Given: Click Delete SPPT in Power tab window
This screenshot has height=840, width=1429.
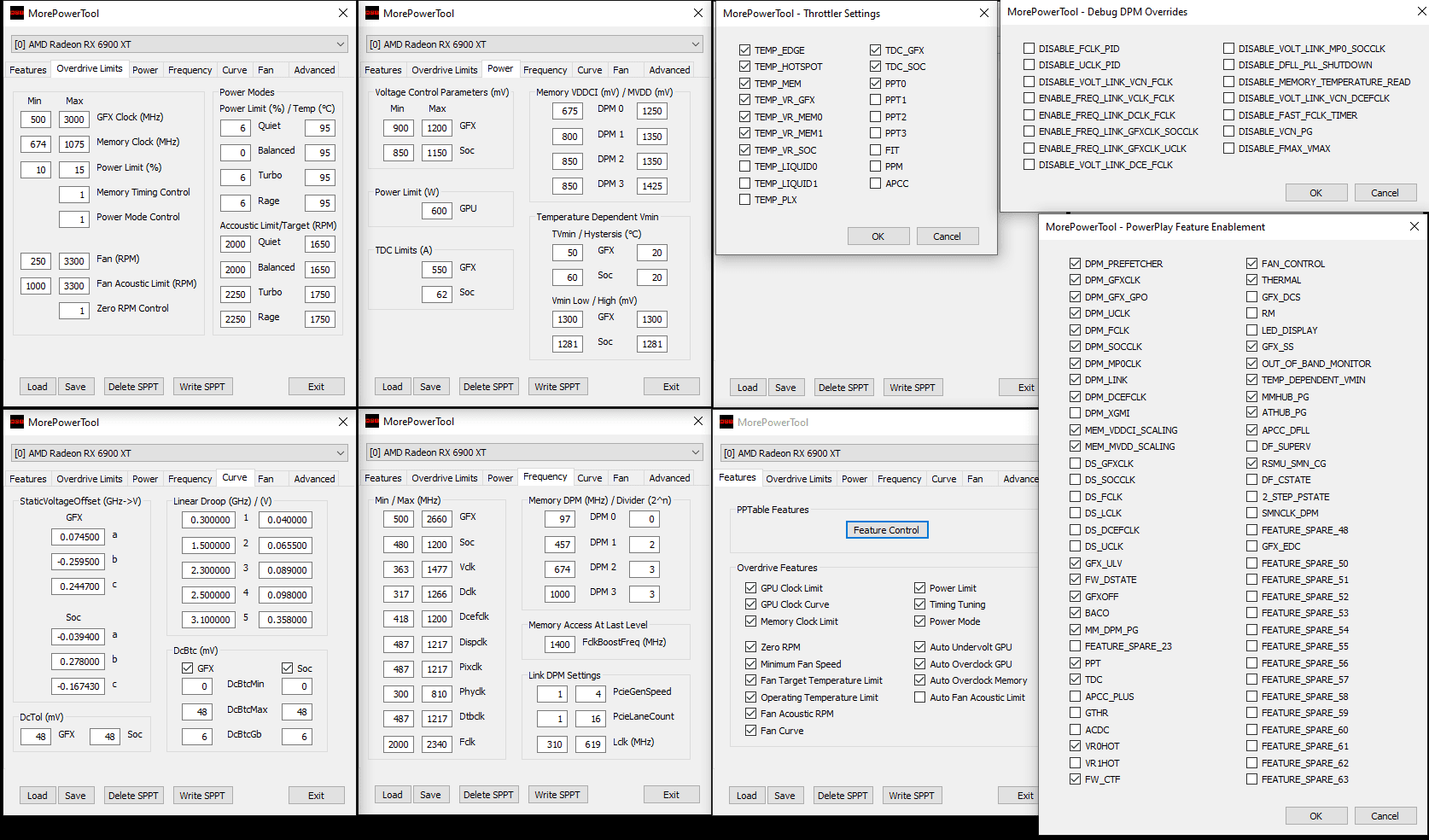Looking at the screenshot, I should (x=488, y=387).
